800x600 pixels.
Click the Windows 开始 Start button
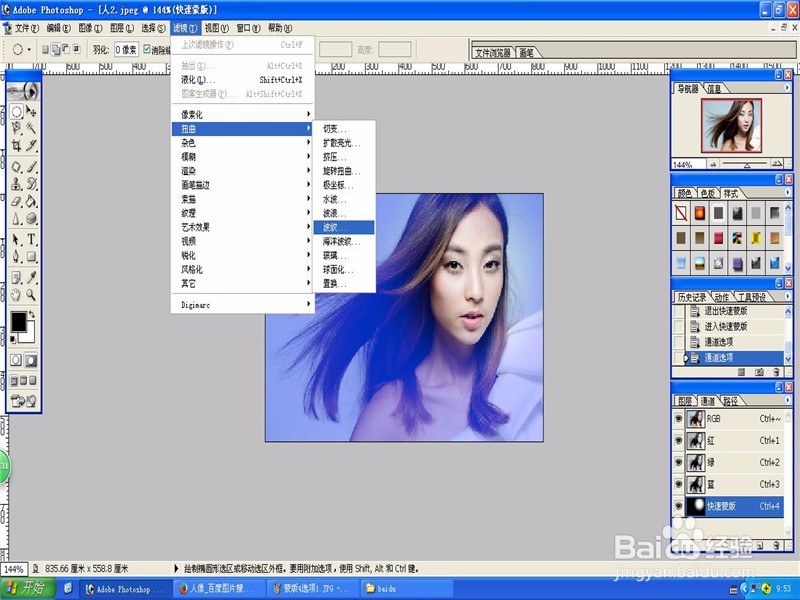click(28, 588)
